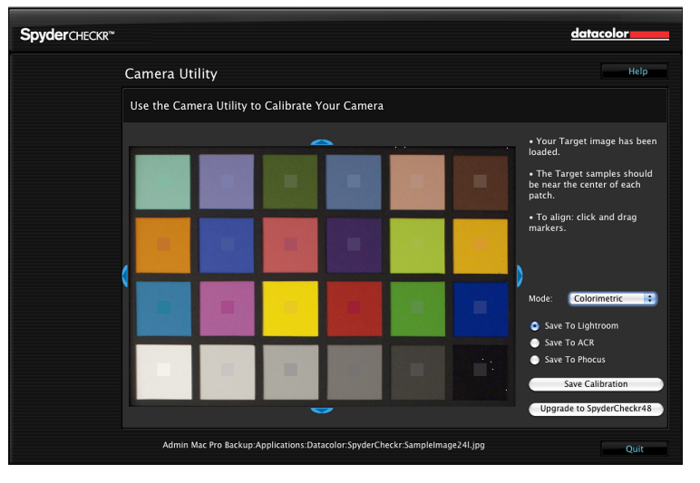Quit the SpyderCheckr application

pyautogui.click(x=634, y=449)
